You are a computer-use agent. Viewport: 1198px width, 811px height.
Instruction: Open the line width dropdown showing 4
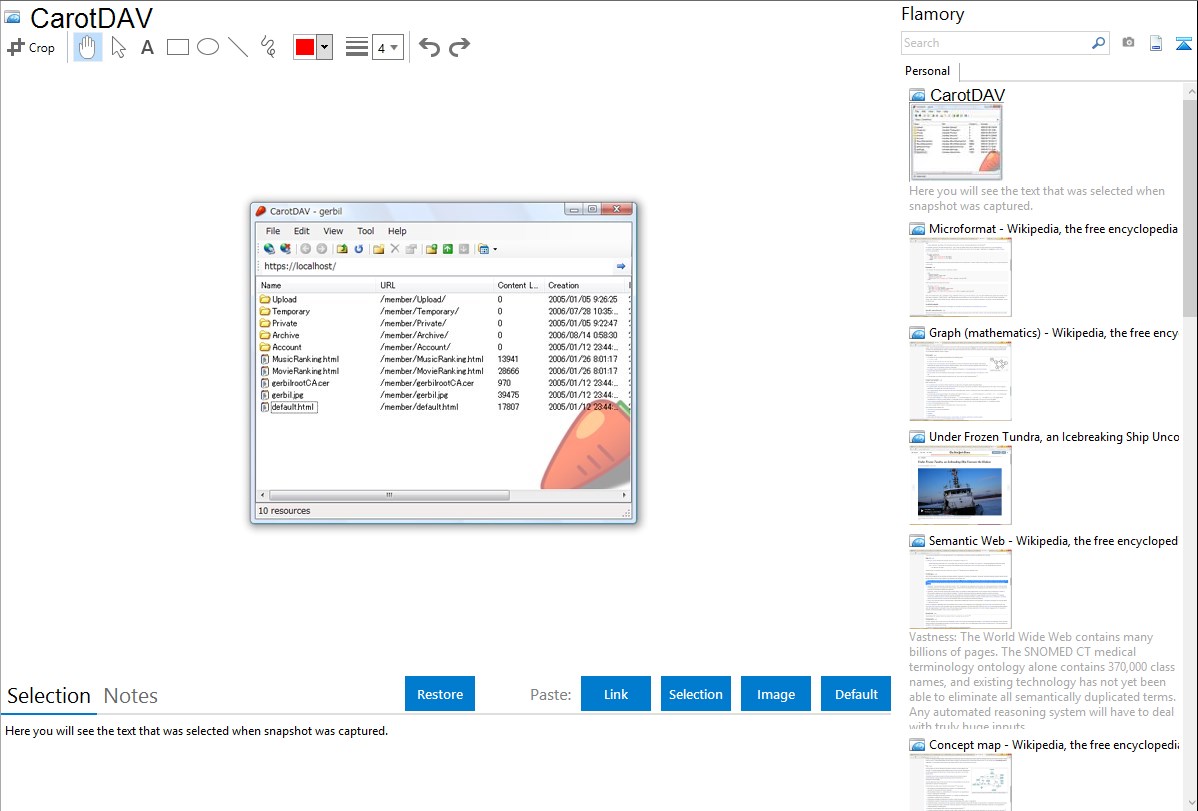coord(388,47)
